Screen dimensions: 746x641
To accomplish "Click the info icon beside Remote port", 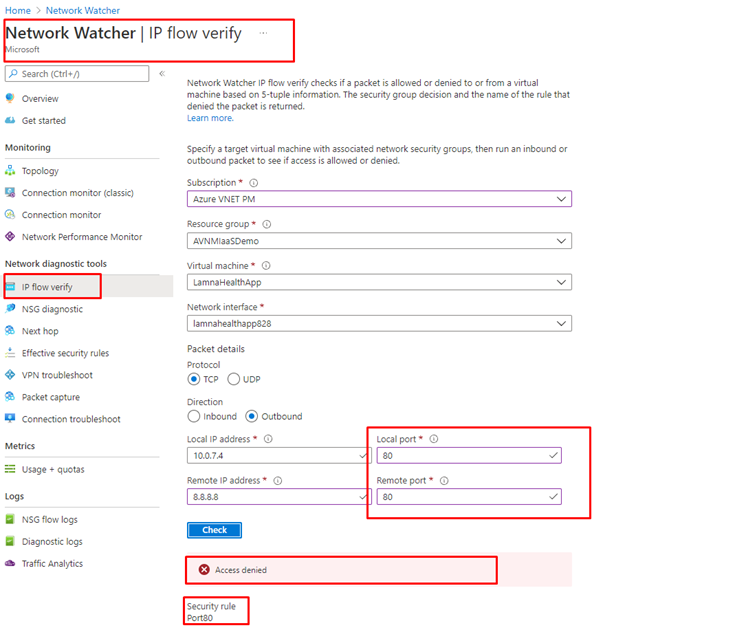I will (x=444, y=481).
